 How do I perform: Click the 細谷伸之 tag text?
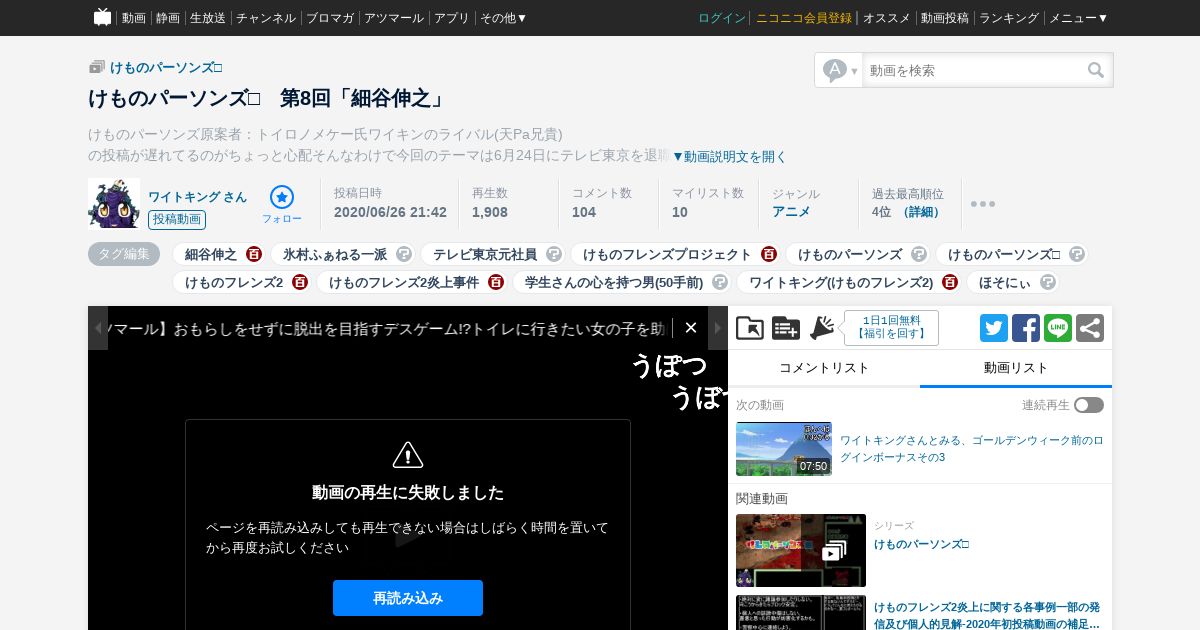click(x=211, y=254)
